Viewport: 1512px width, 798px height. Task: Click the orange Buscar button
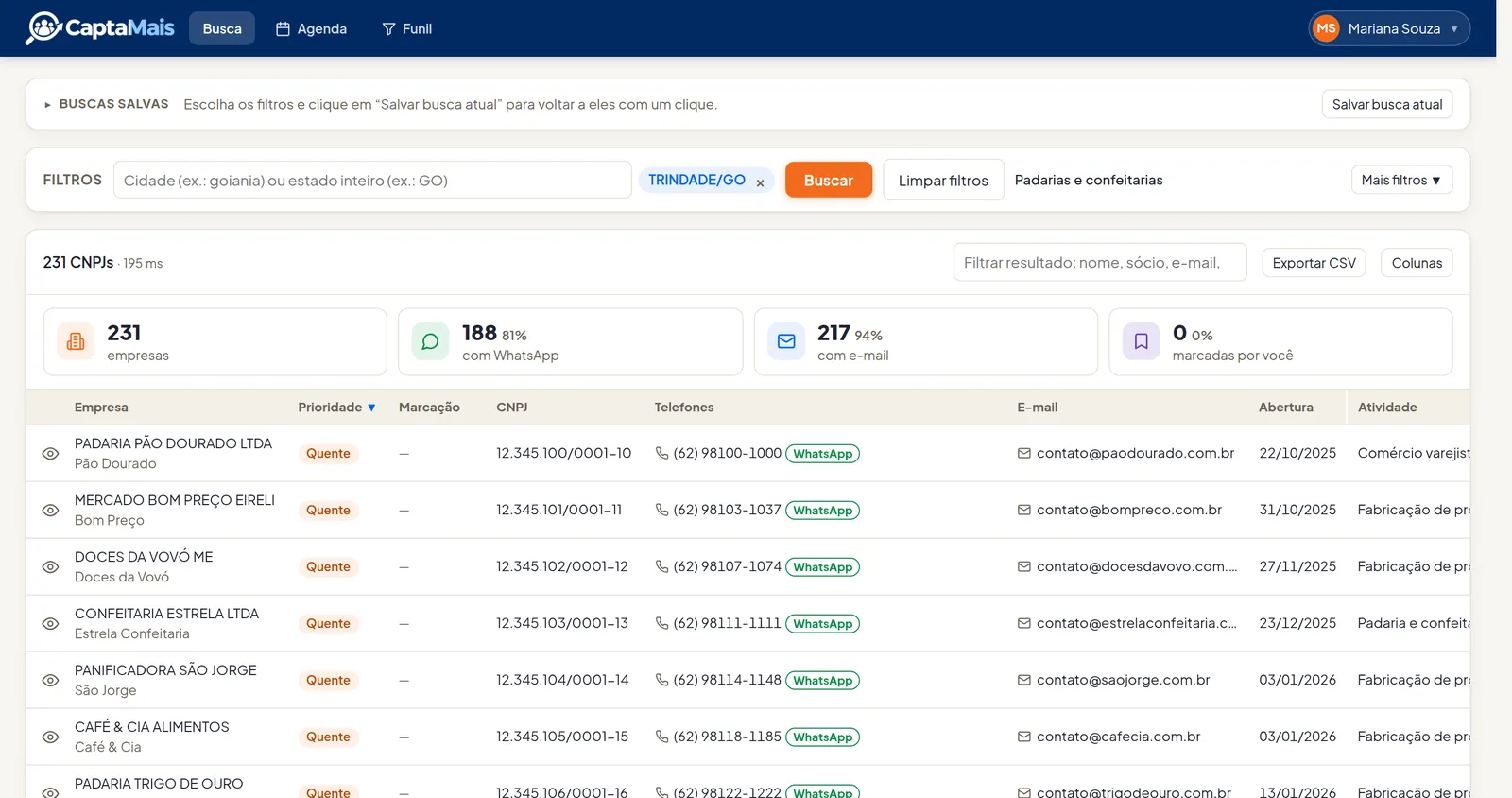click(829, 180)
